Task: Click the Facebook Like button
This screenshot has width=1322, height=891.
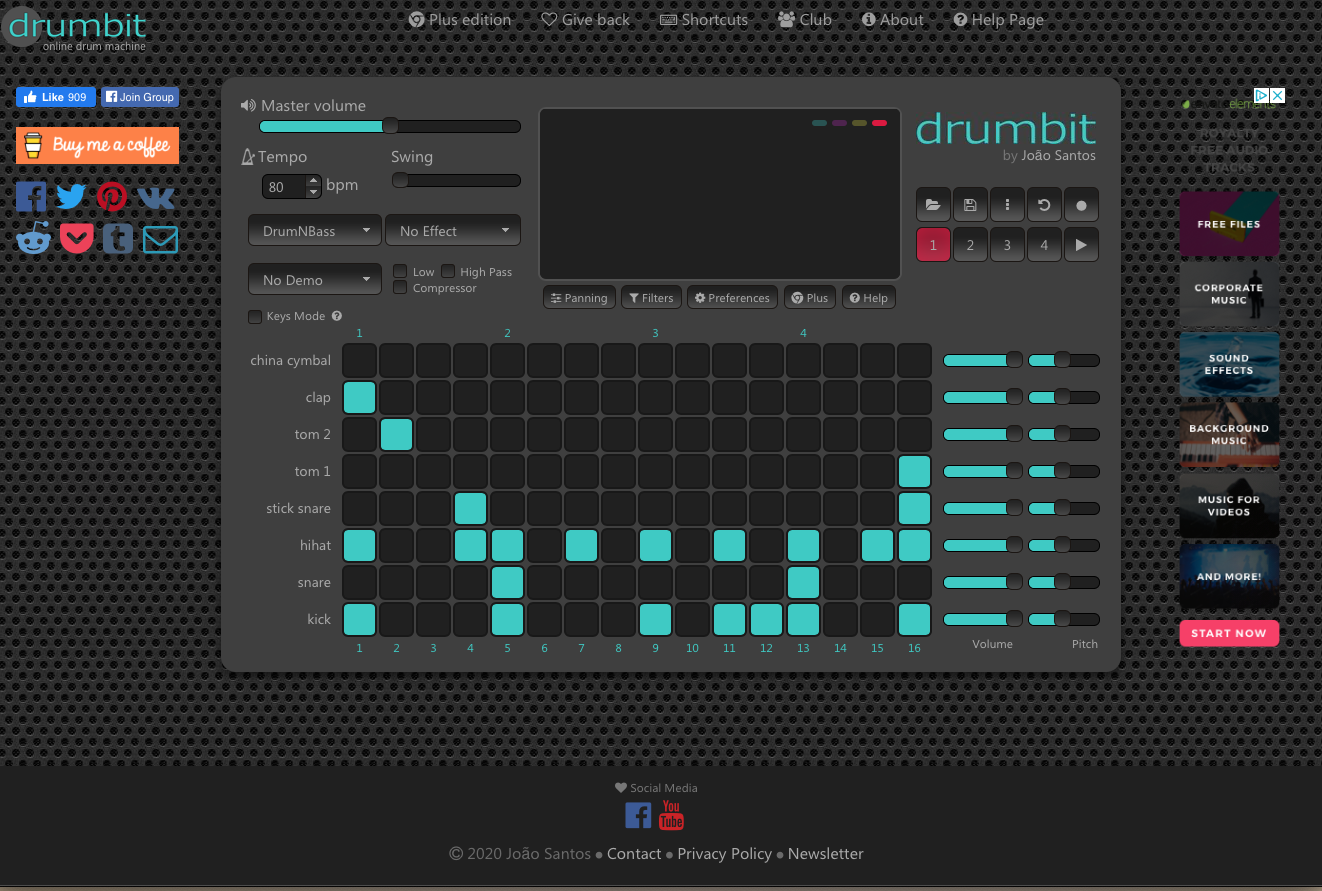Action: coord(56,97)
